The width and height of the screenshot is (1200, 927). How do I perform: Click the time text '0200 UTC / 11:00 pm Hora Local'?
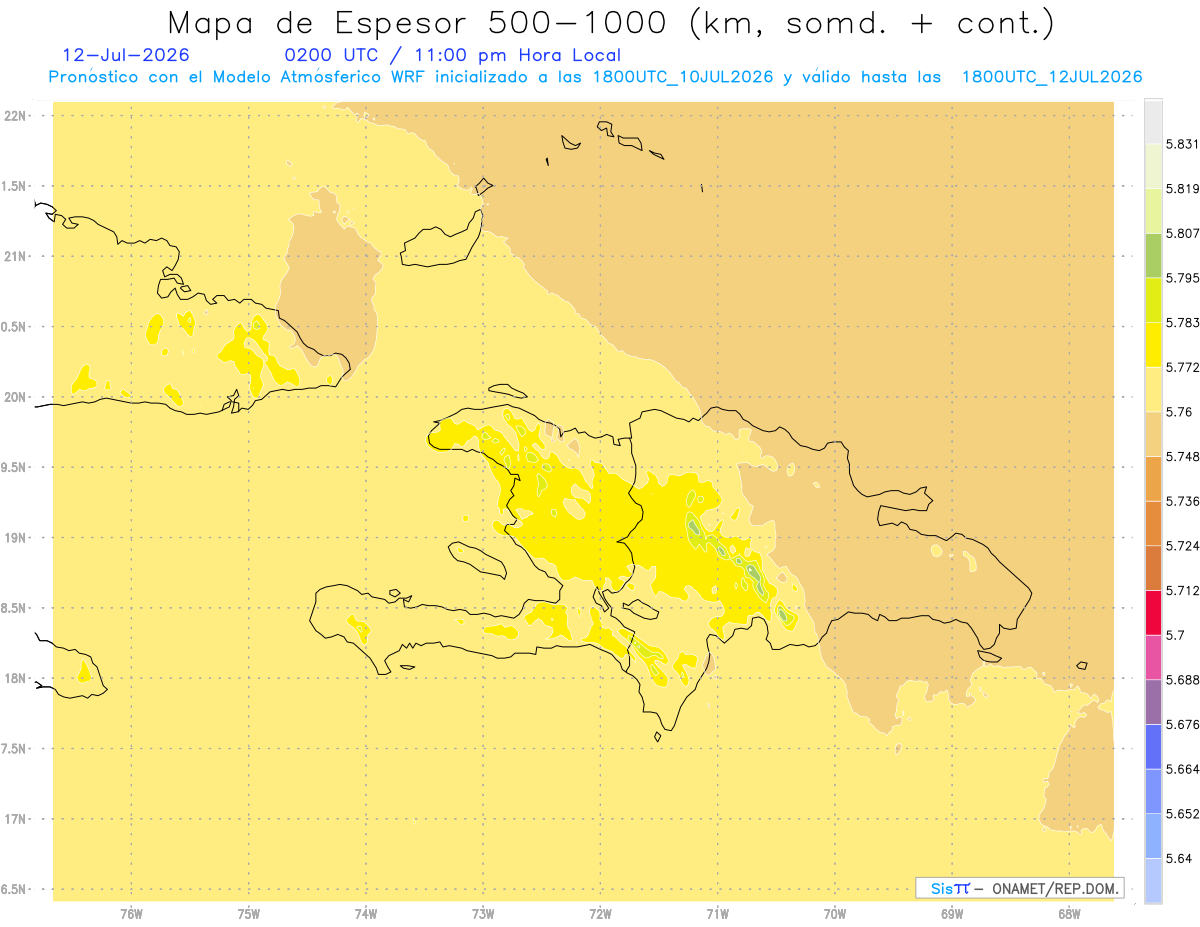453,55
